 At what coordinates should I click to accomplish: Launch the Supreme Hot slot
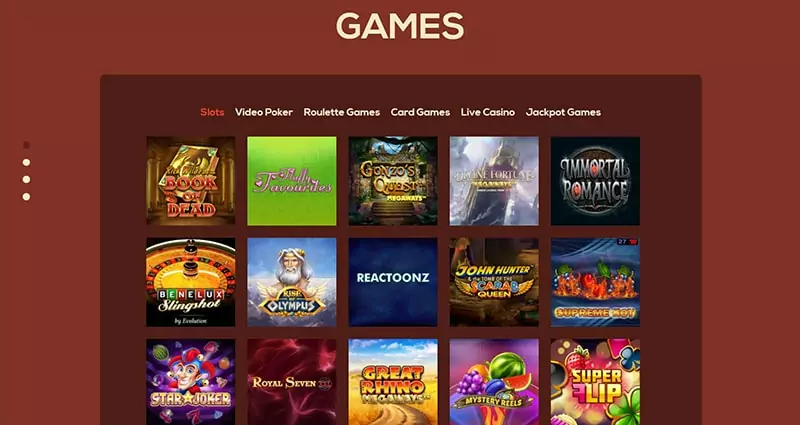point(595,282)
